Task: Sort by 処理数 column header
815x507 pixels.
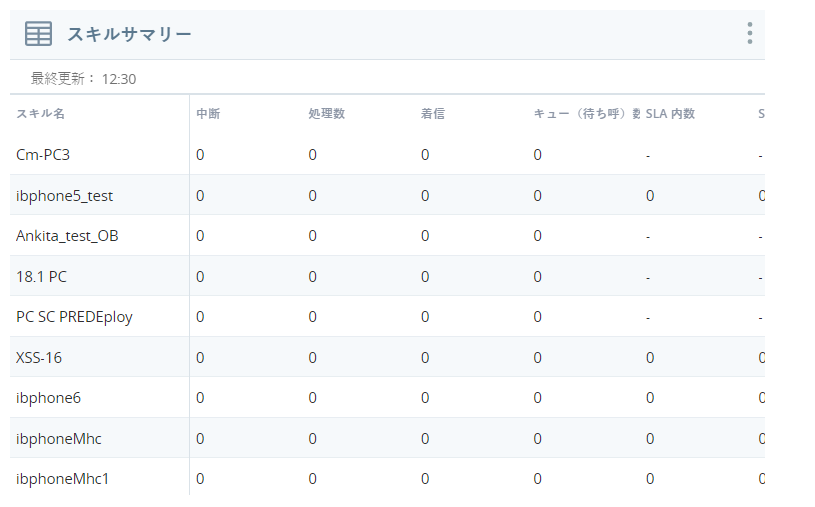Action: coord(326,113)
